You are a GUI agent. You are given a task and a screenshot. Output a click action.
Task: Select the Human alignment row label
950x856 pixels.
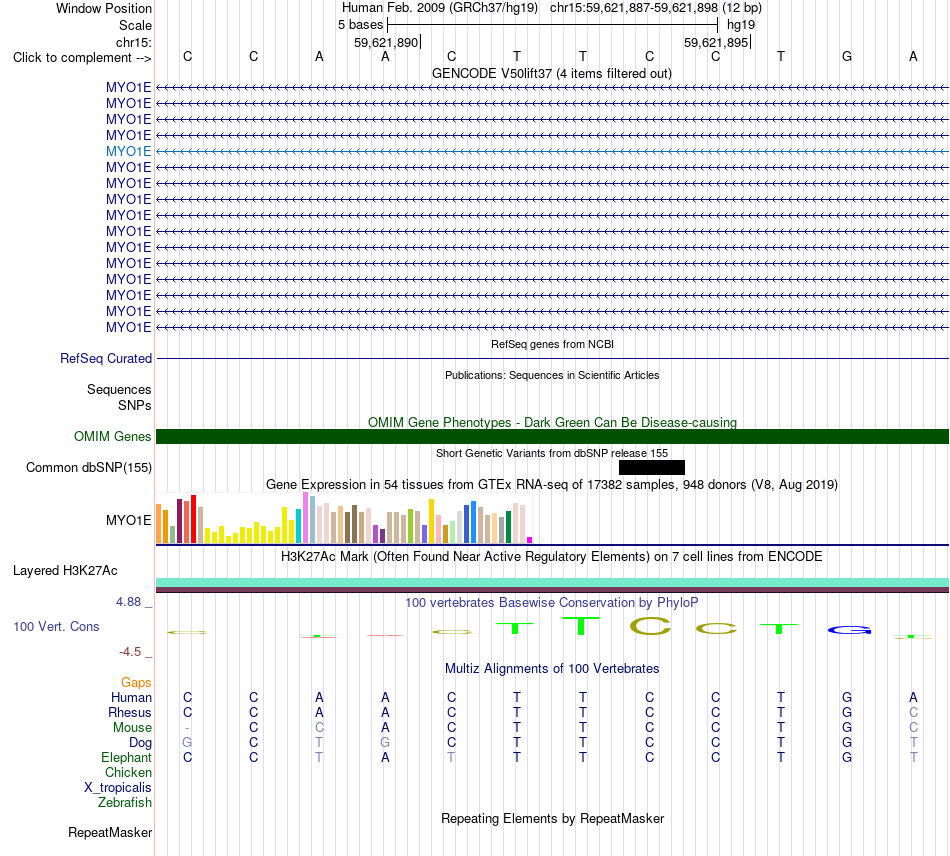coord(131,698)
